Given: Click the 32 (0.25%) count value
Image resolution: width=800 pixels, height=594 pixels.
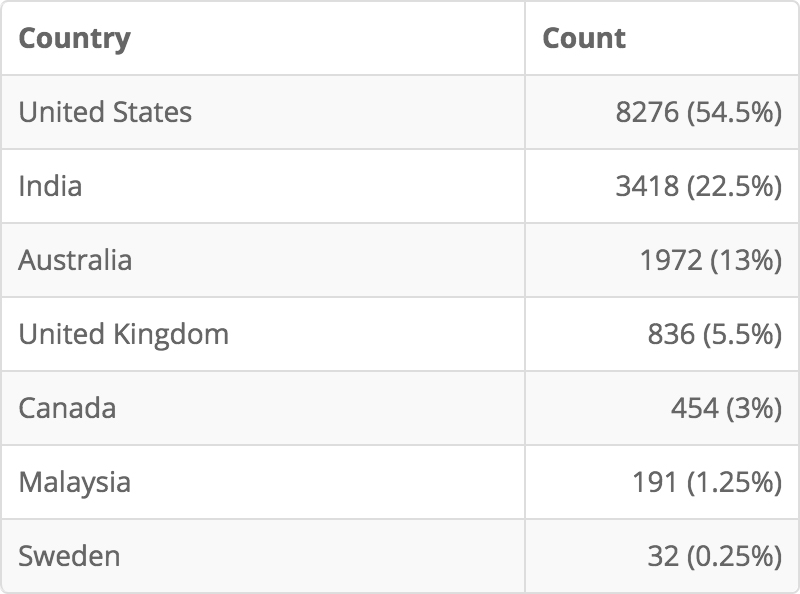Looking at the screenshot, I should 715,556.
